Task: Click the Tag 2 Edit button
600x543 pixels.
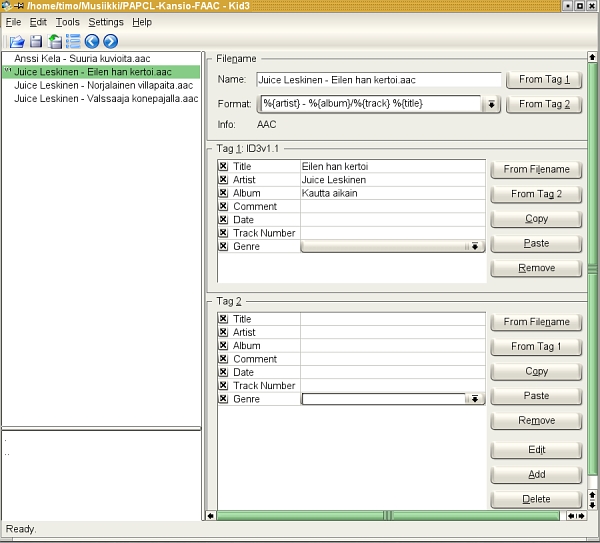Action: coord(536,450)
